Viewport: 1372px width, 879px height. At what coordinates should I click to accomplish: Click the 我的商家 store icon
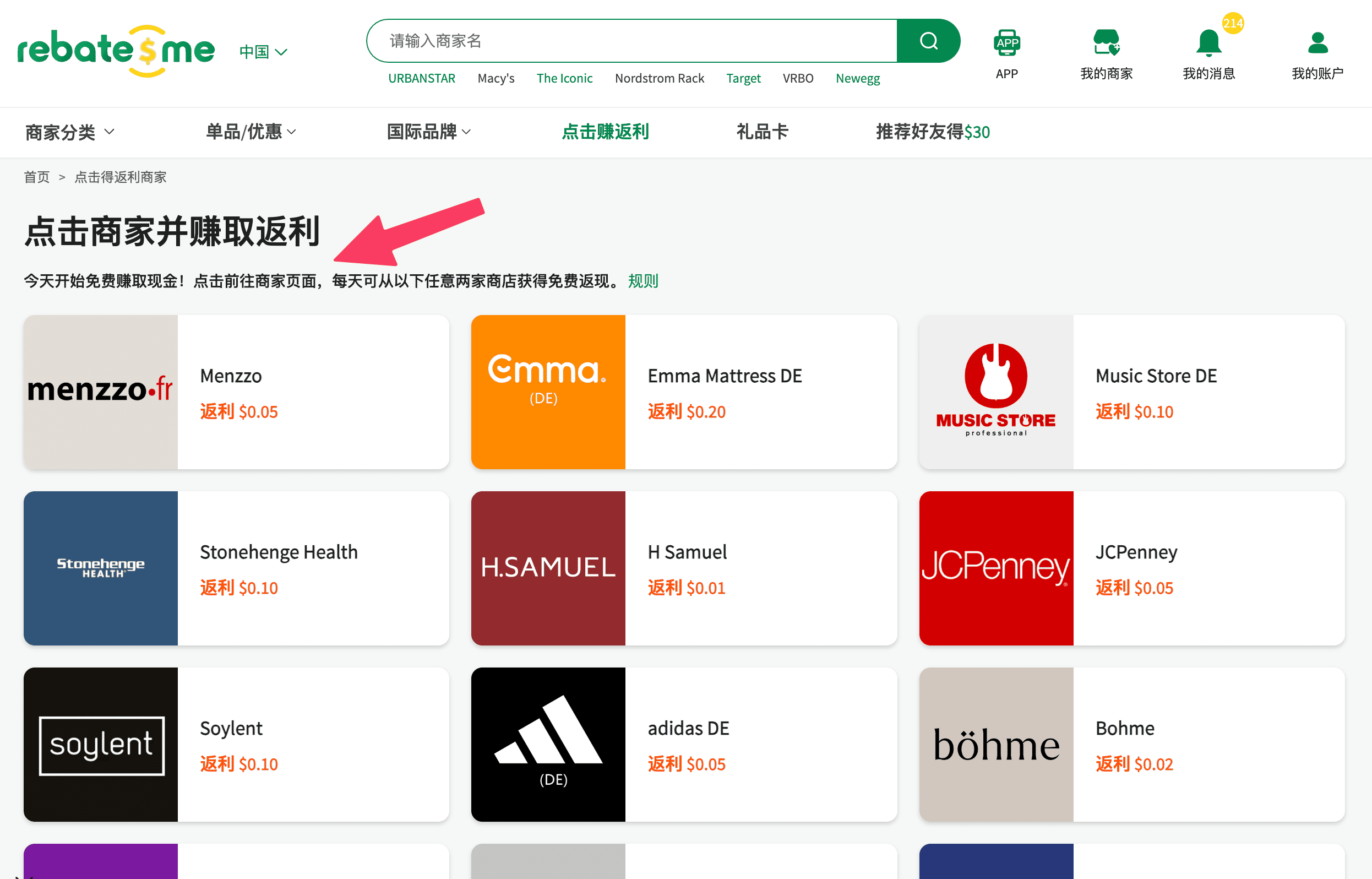click(x=1106, y=40)
